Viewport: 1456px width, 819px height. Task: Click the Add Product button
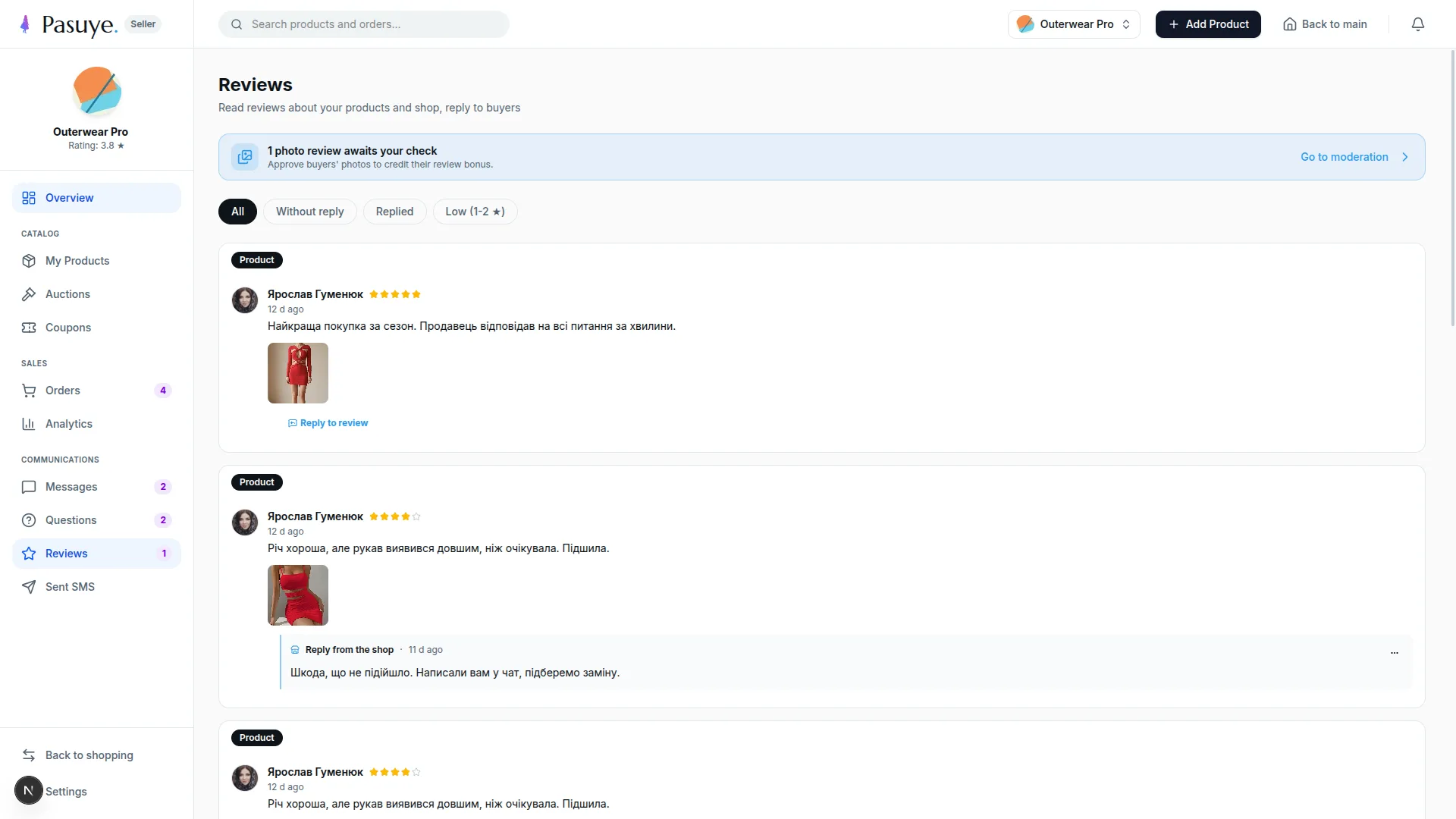[x=1208, y=24]
